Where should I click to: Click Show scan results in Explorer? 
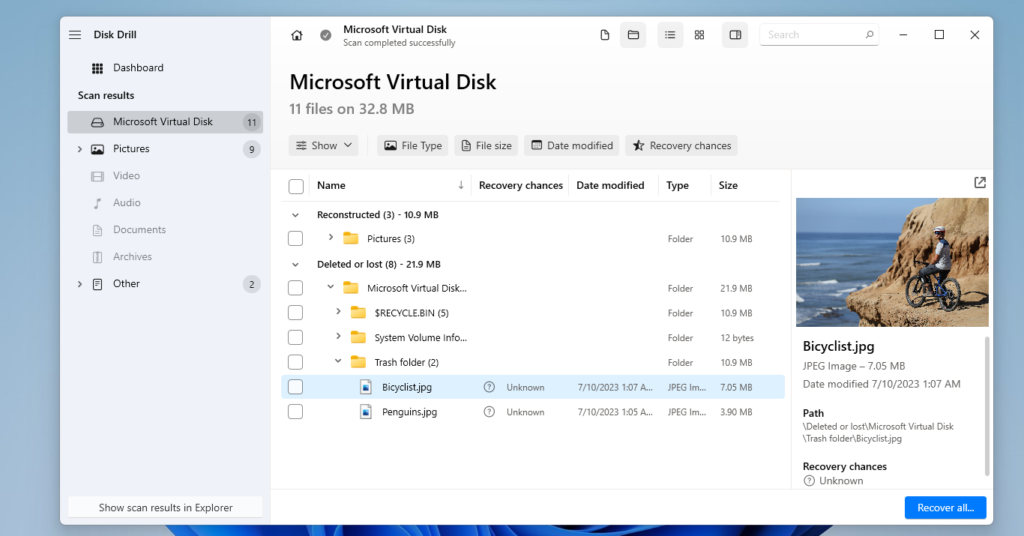click(x=165, y=507)
